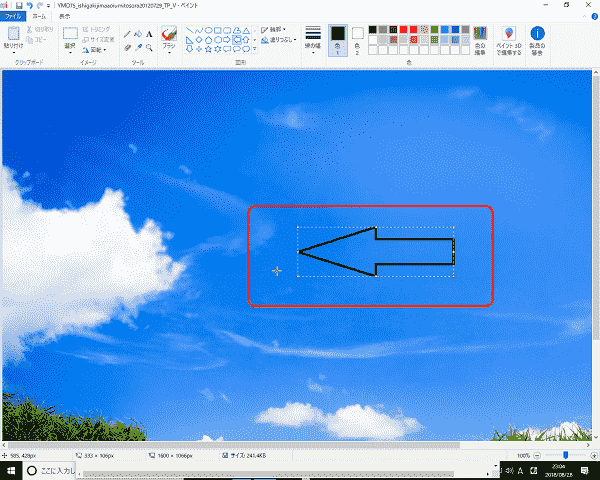Adjust the zoom slider handle
Screen dimensions: 600x480
[x=566, y=455]
